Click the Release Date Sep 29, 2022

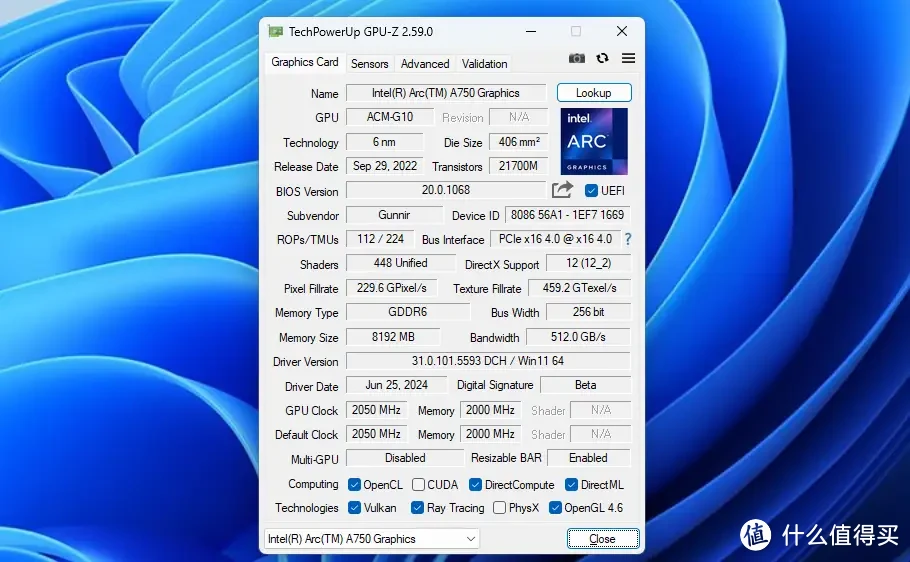click(385, 166)
